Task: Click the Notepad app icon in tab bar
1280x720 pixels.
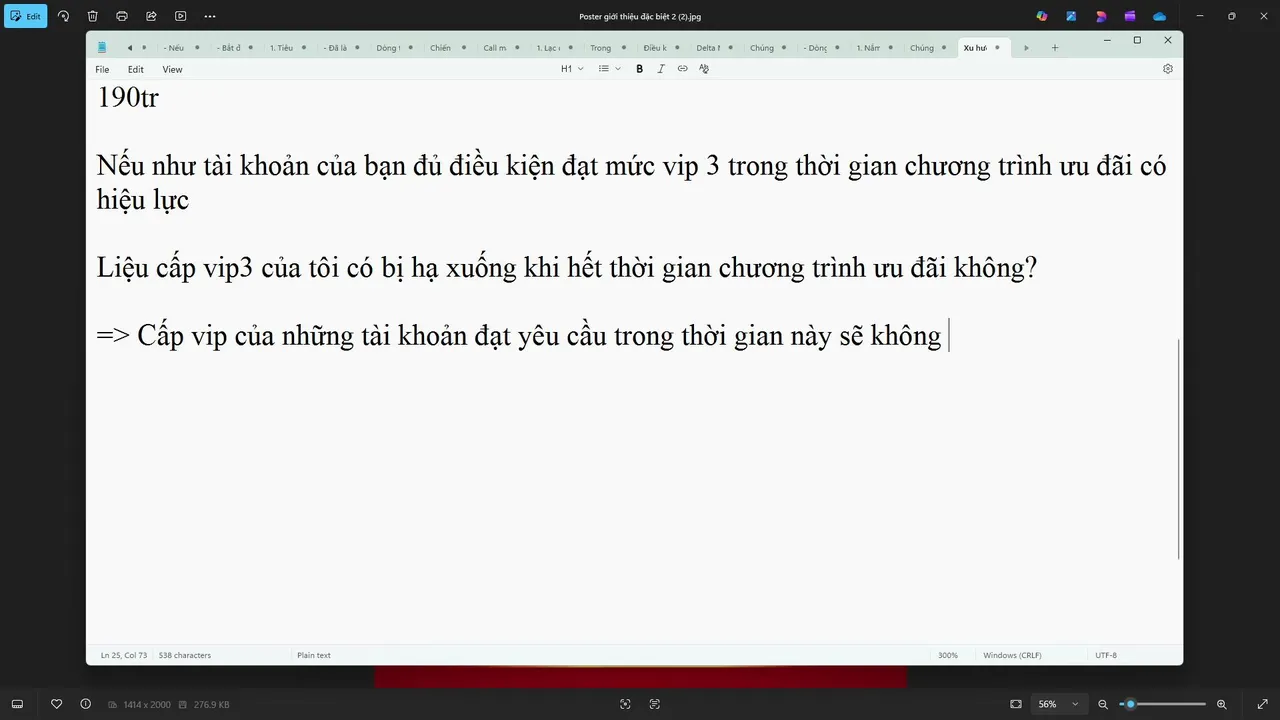Action: tap(102, 47)
